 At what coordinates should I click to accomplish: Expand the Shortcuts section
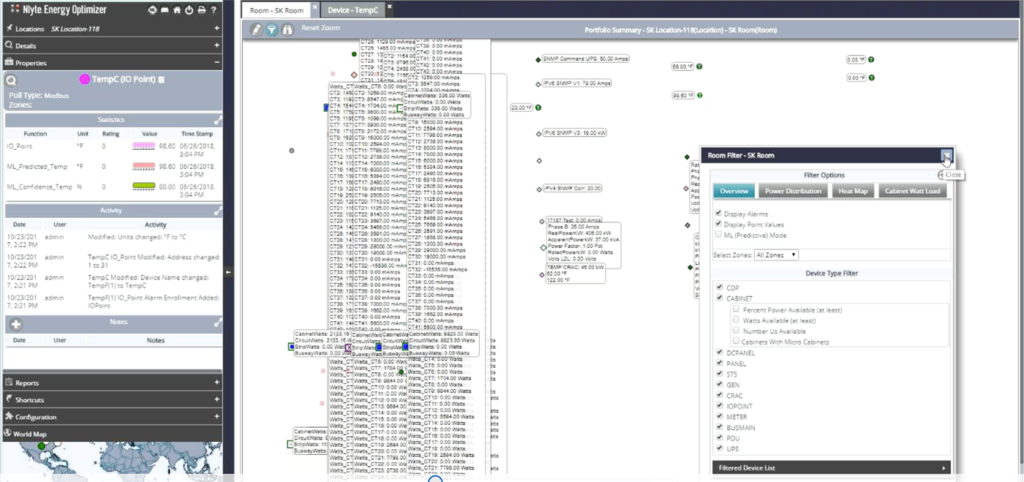pos(216,400)
